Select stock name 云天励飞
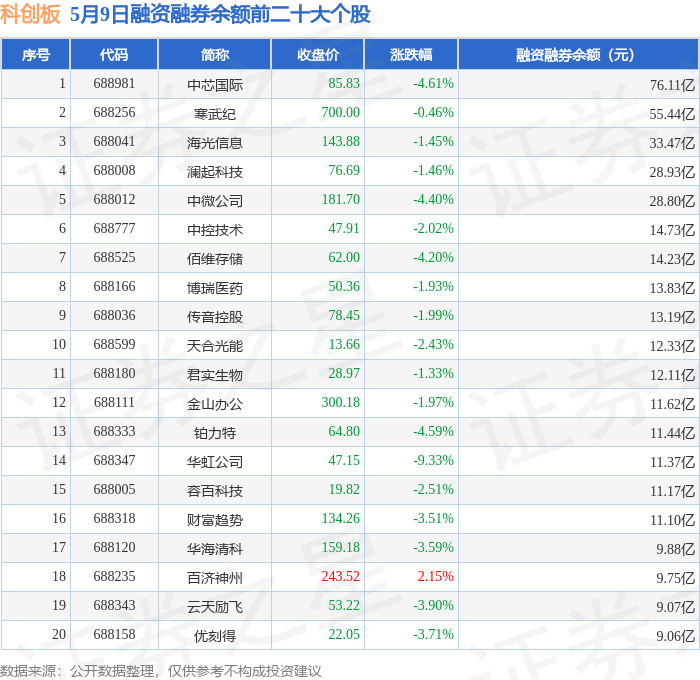This screenshot has width=700, height=680. click(x=215, y=607)
